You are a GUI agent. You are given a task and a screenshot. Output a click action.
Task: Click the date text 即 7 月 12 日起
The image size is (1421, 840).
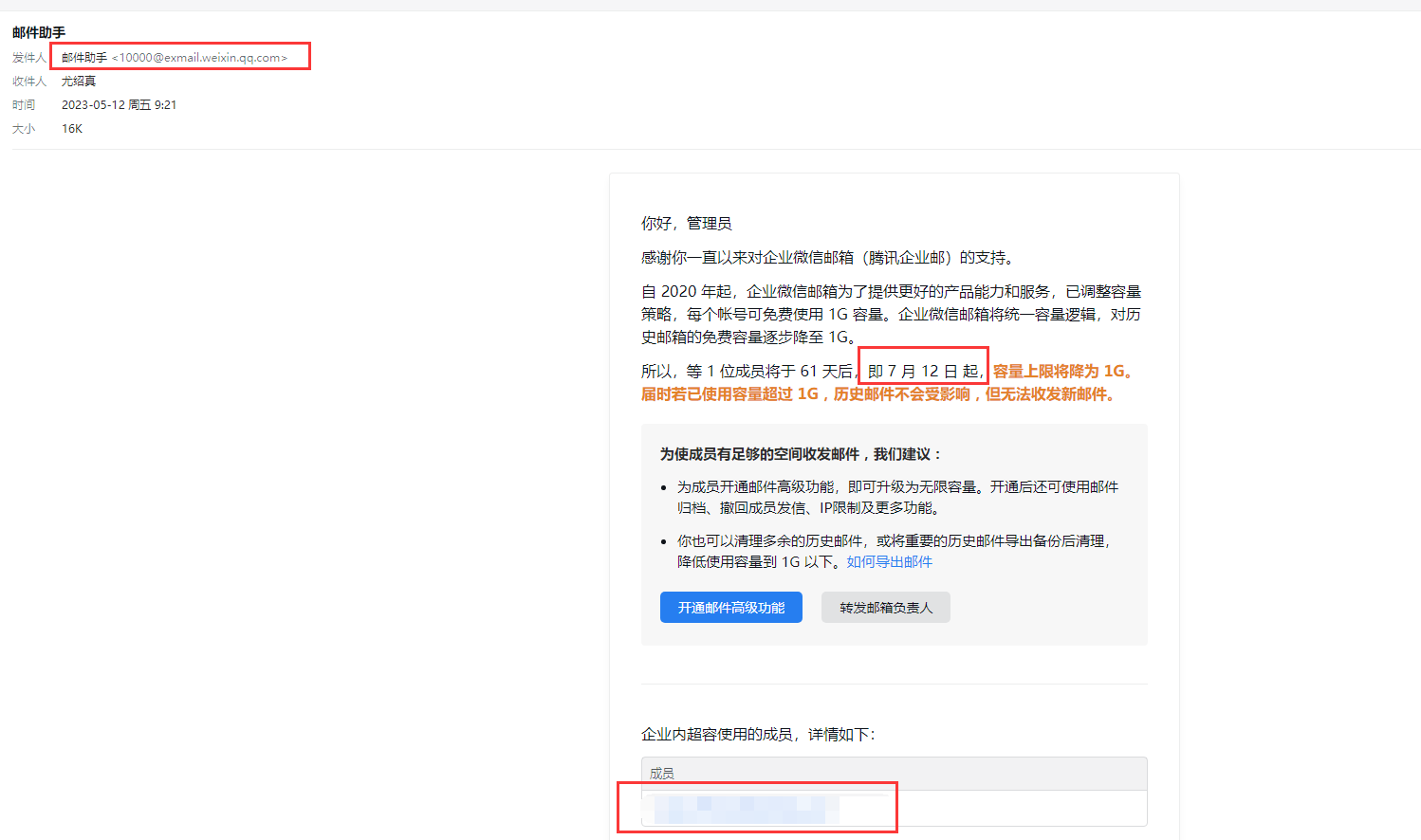[x=924, y=372]
